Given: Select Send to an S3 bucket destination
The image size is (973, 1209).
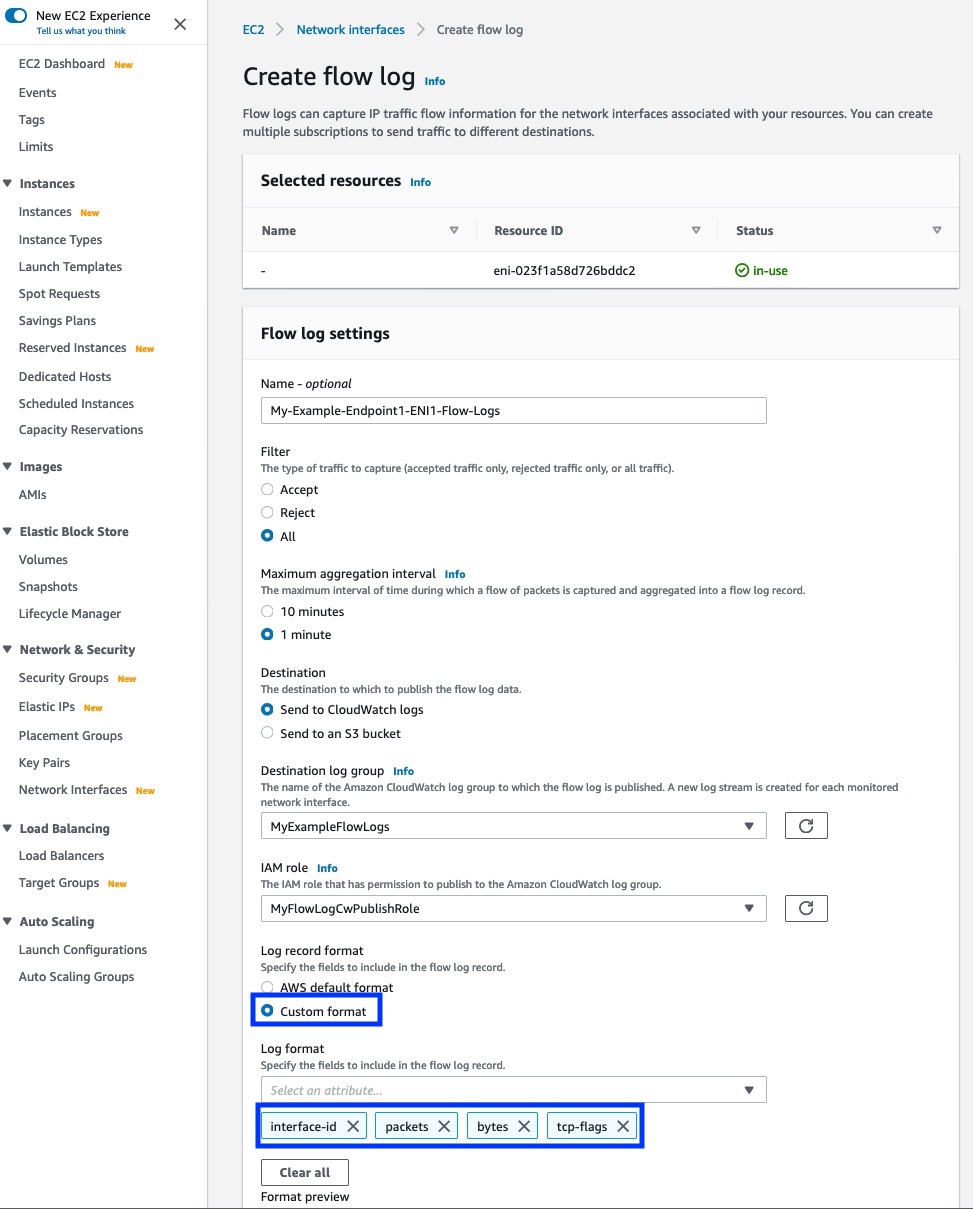Looking at the screenshot, I should click(x=267, y=733).
